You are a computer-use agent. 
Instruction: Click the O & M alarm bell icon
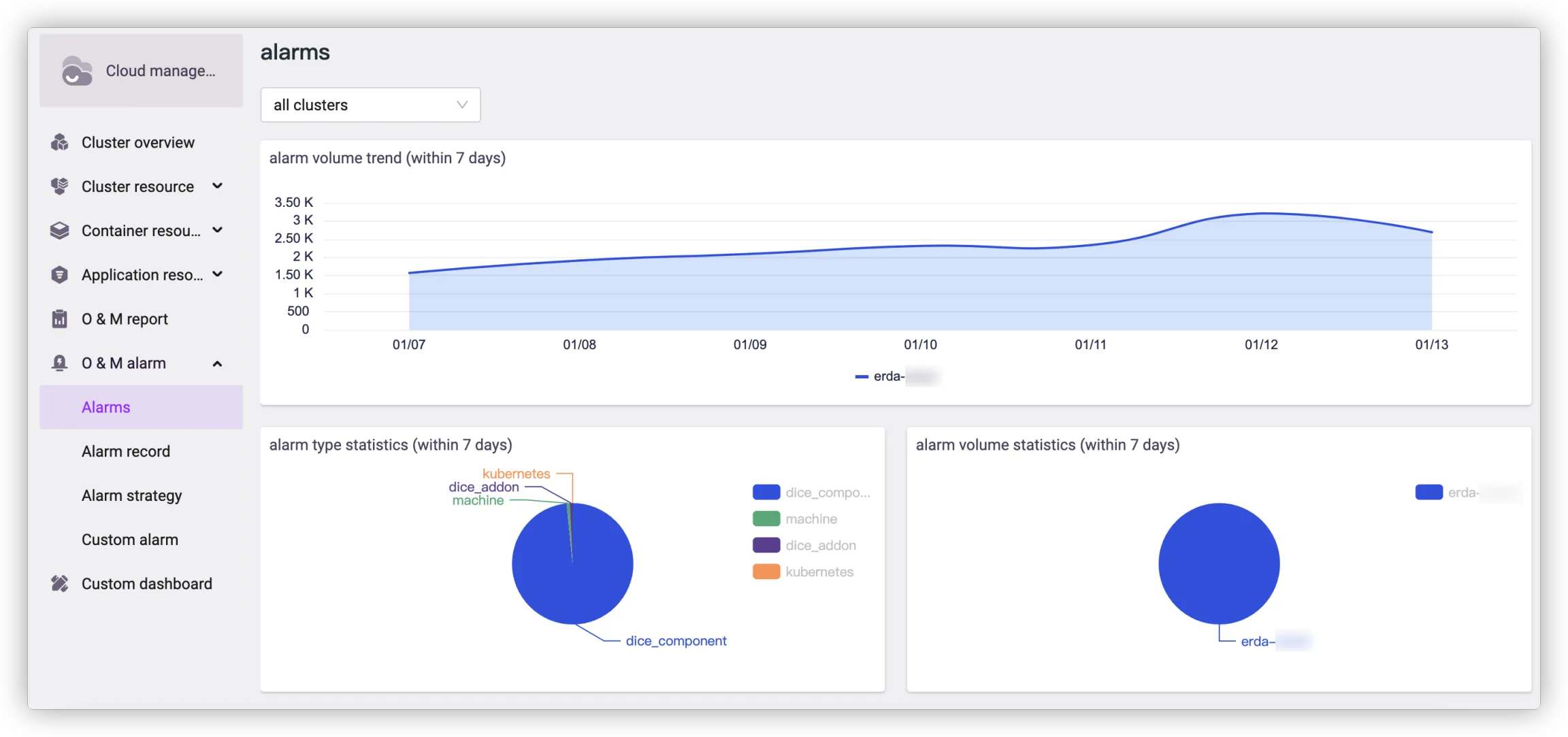click(60, 363)
